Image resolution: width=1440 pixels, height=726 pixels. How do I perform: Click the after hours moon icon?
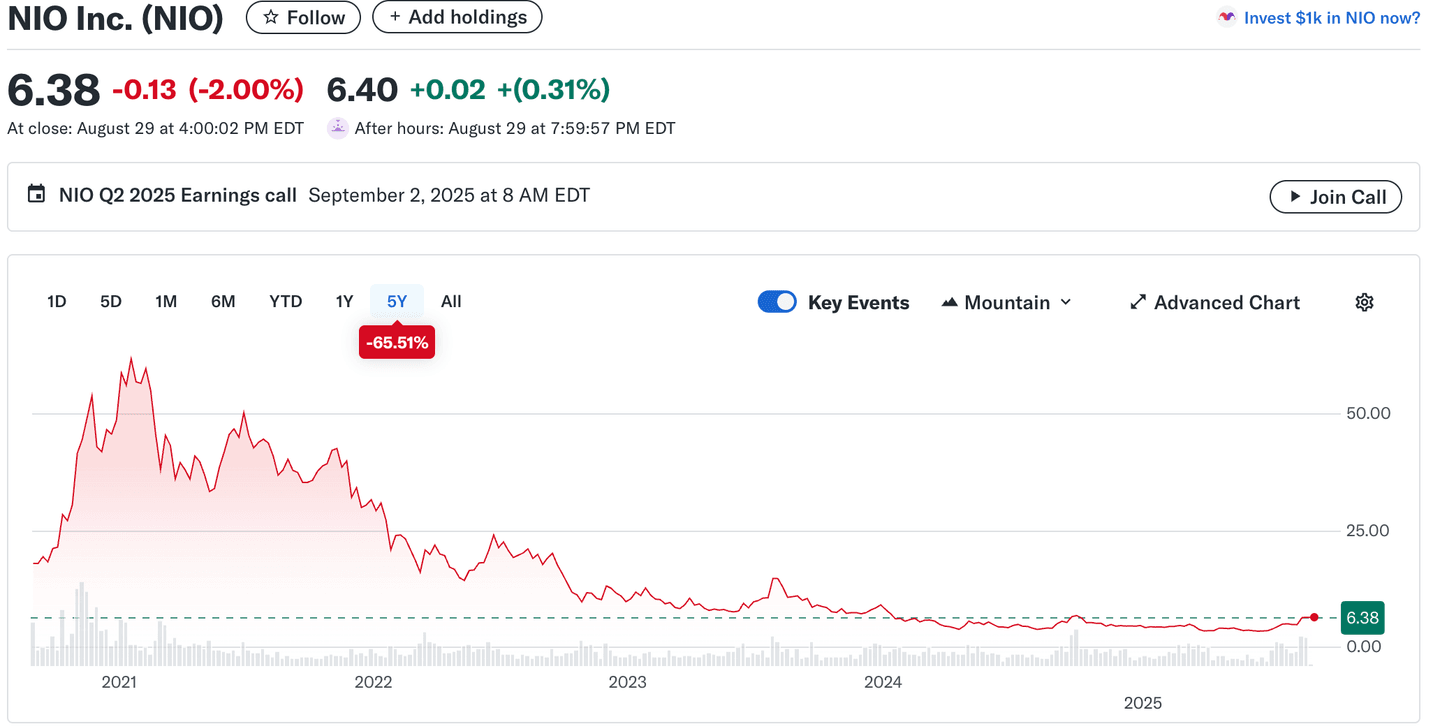338,128
